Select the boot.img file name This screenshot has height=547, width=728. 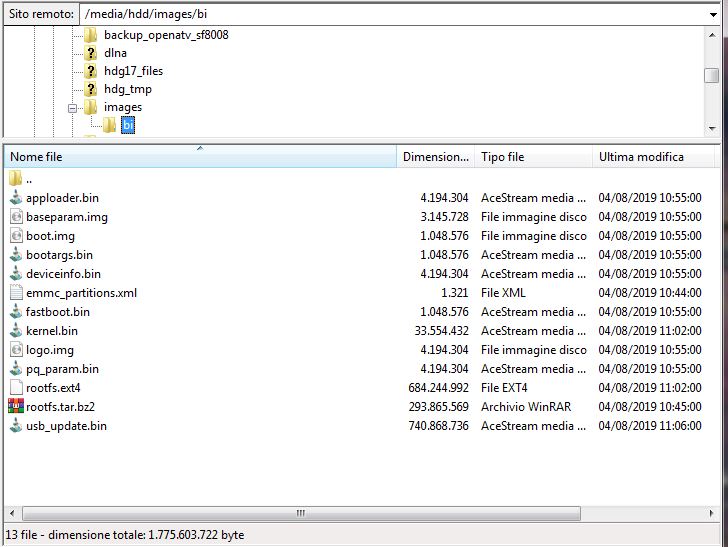point(50,236)
